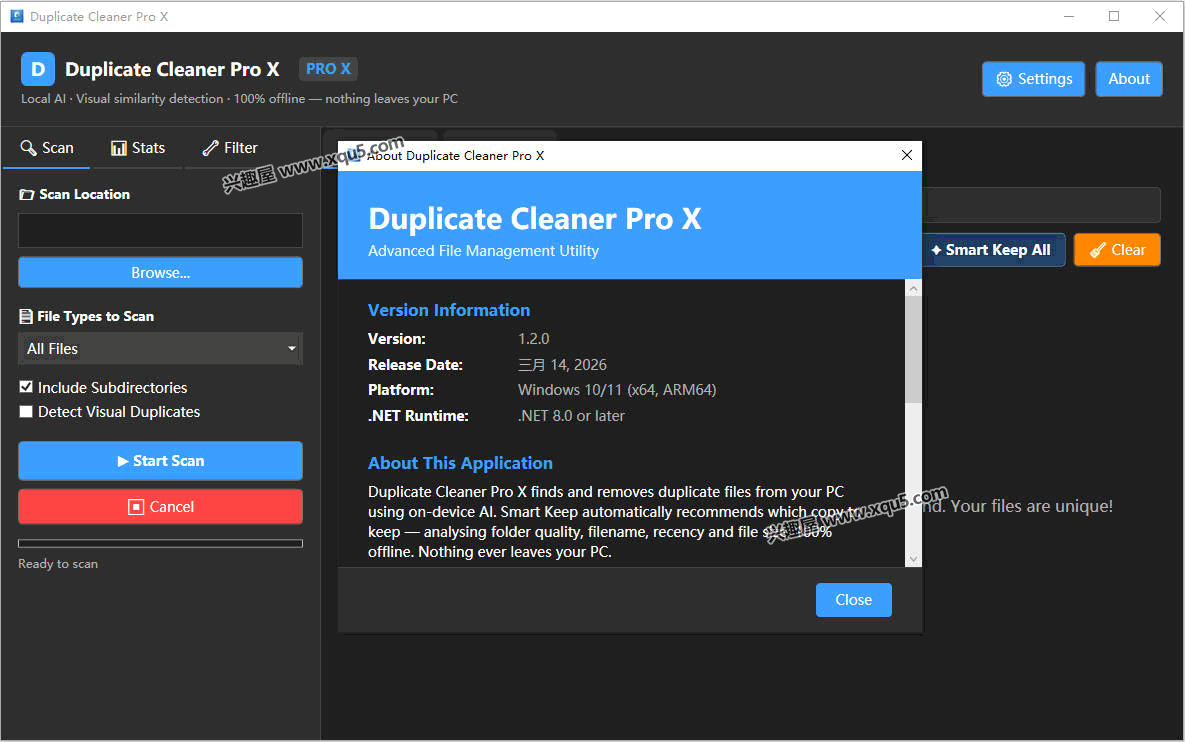Click the PRO X badge
The image size is (1185, 742).
pos(328,69)
